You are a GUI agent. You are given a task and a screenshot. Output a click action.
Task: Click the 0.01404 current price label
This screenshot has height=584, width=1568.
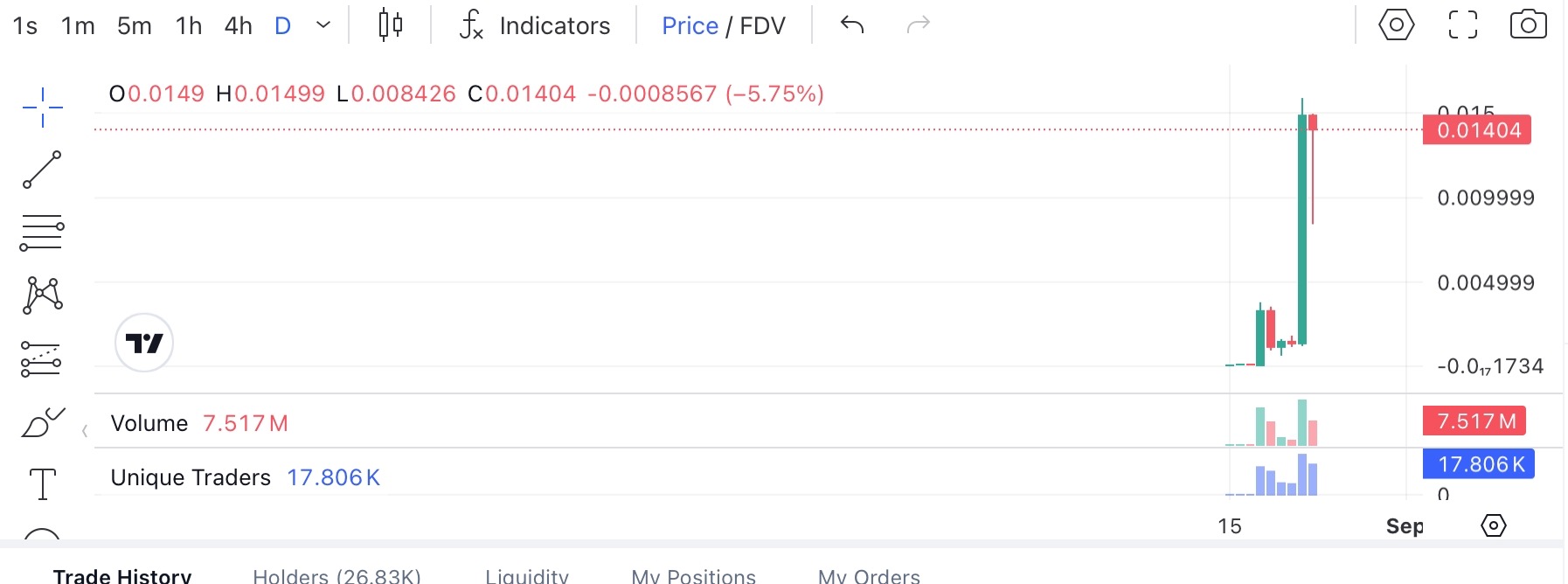pos(1477,130)
